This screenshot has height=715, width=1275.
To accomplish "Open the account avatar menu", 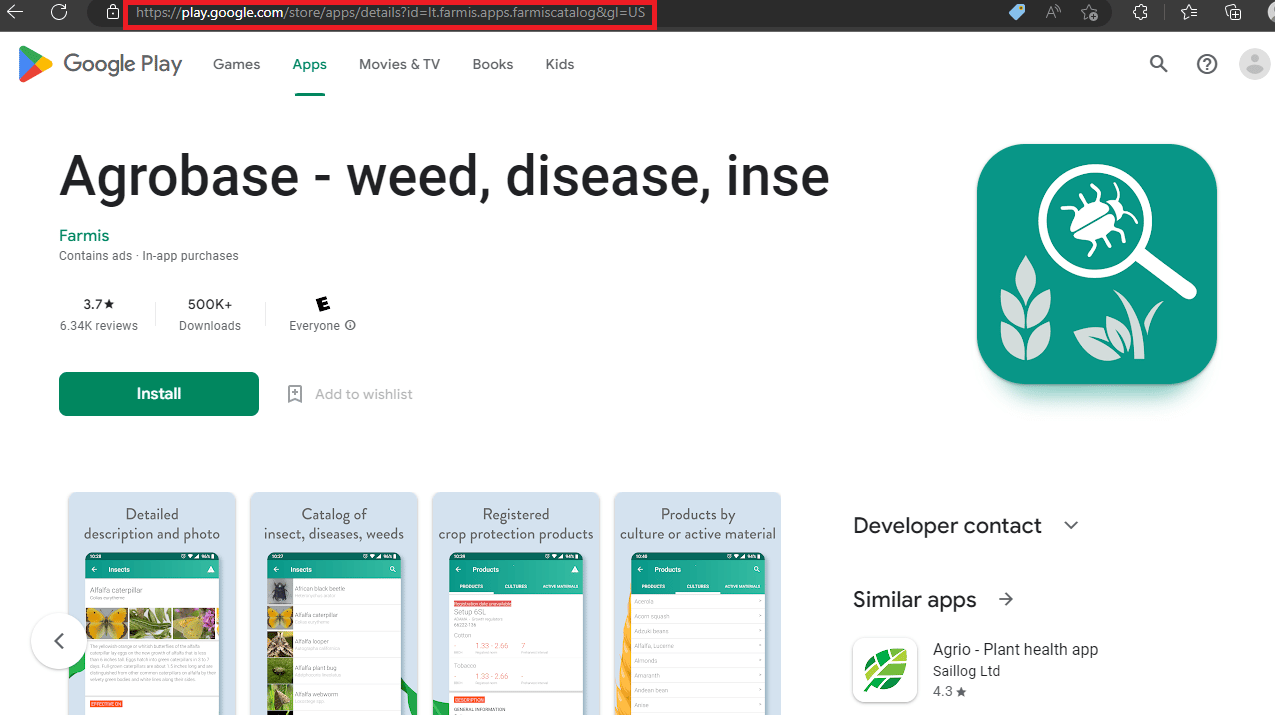I will pyautogui.click(x=1254, y=64).
